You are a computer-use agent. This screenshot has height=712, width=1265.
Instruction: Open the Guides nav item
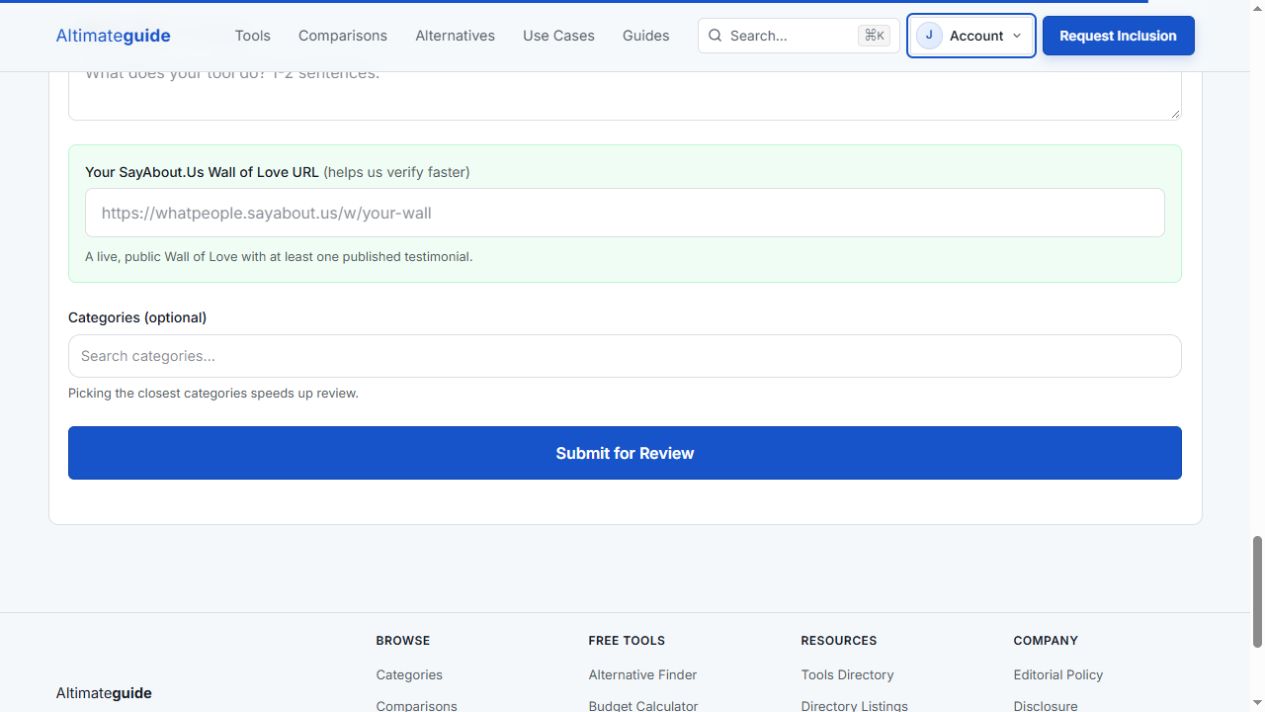point(646,36)
